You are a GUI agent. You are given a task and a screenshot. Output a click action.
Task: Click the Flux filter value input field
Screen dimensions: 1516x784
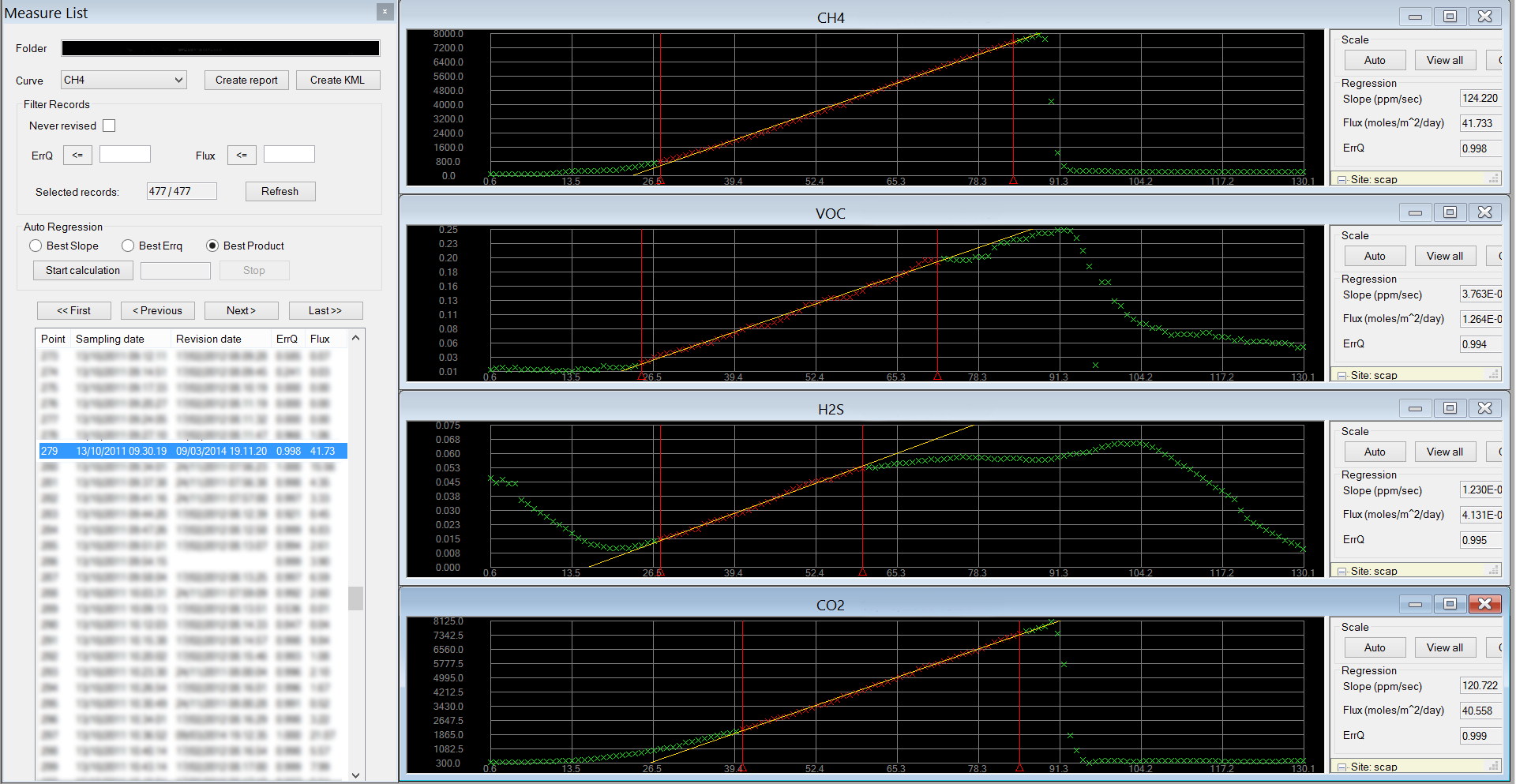[x=289, y=155]
